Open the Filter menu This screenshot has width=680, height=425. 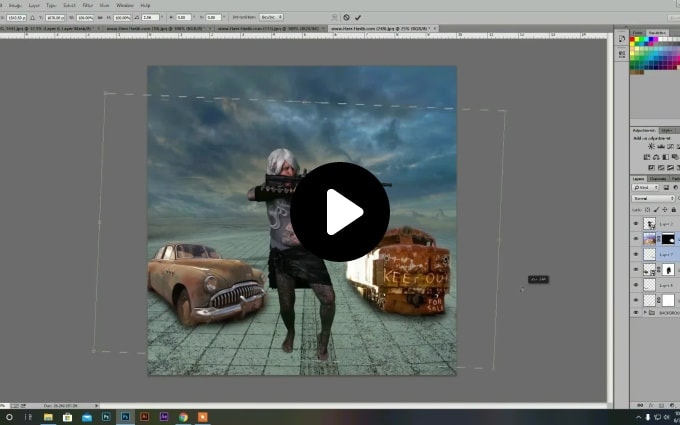point(88,5)
